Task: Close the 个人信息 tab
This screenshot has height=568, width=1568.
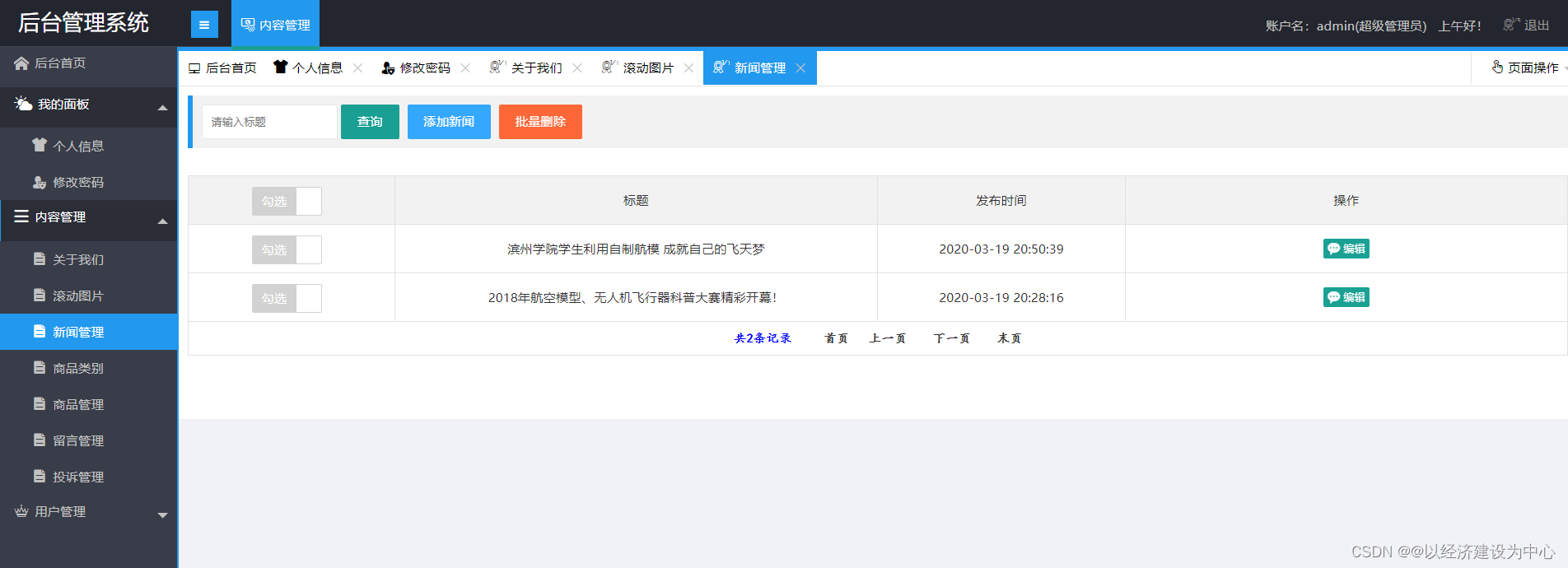Action: pyautogui.click(x=357, y=68)
